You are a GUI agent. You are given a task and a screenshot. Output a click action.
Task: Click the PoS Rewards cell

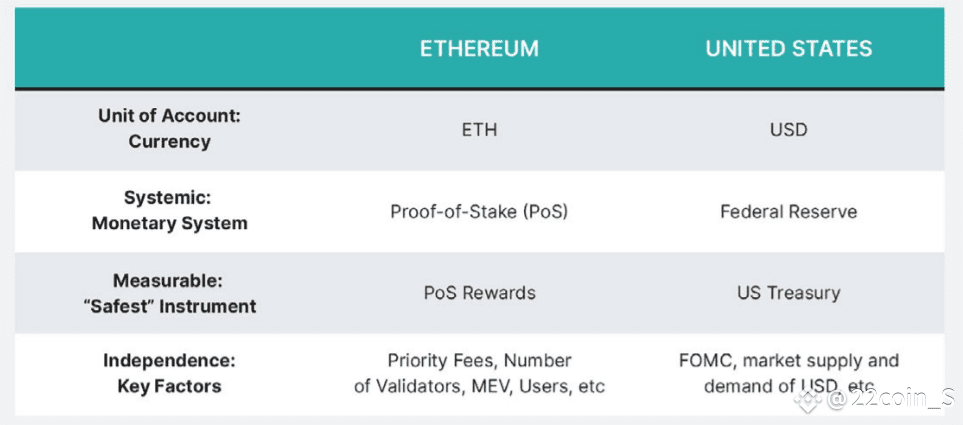point(479,293)
